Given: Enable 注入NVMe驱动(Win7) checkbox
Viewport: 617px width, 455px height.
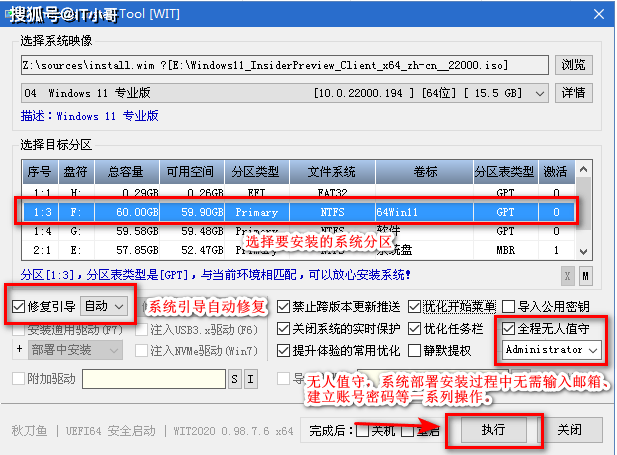Looking at the screenshot, I should coord(141,350).
